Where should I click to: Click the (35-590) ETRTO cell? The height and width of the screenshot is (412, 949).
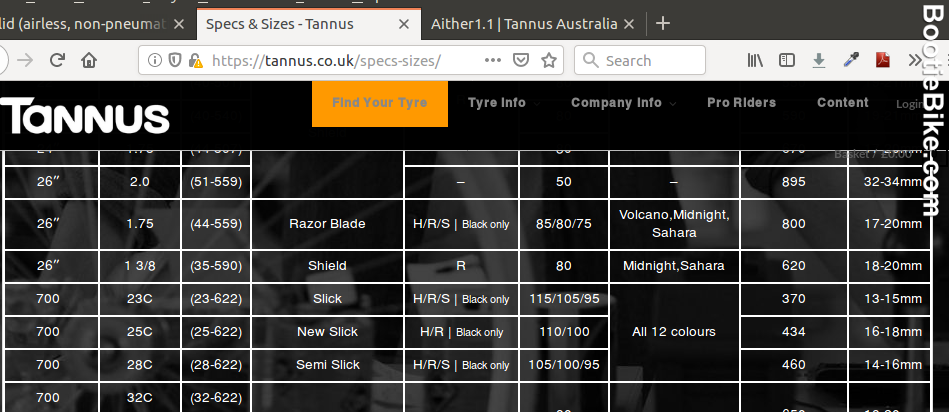tap(216, 266)
